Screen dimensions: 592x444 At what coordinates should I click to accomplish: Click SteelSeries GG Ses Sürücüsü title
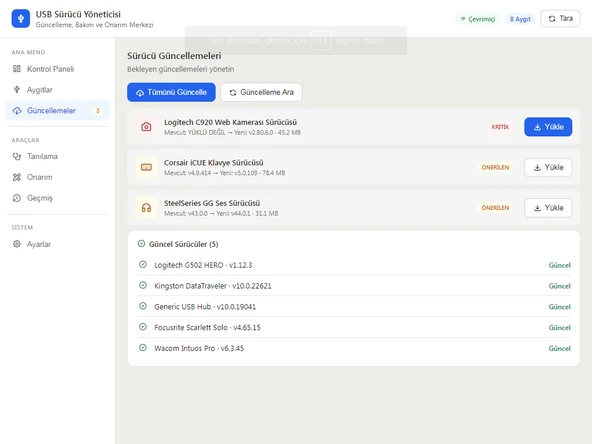(212, 203)
